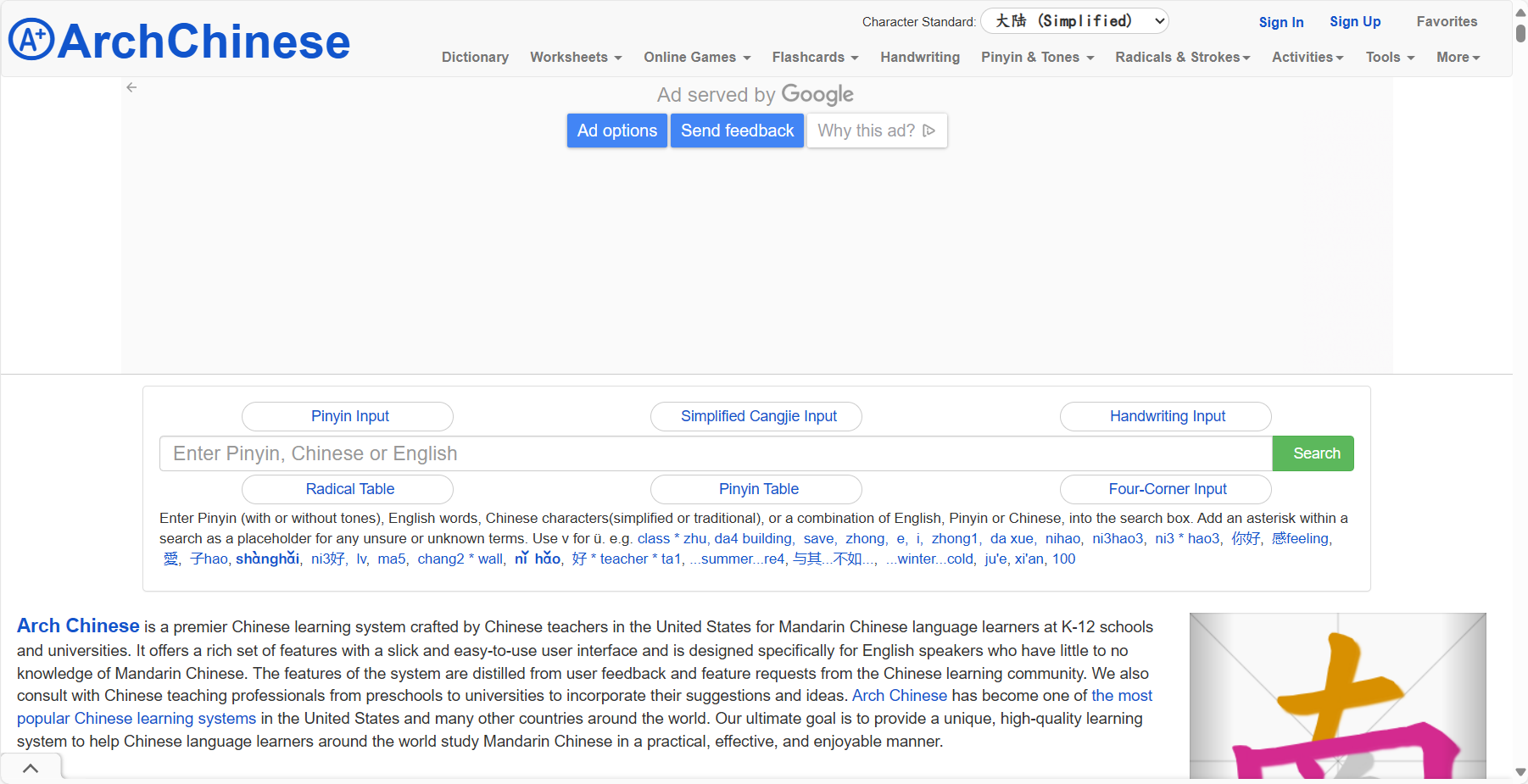Select Simplified Cangjie Input mode
The height and width of the screenshot is (784, 1528).
click(756, 416)
